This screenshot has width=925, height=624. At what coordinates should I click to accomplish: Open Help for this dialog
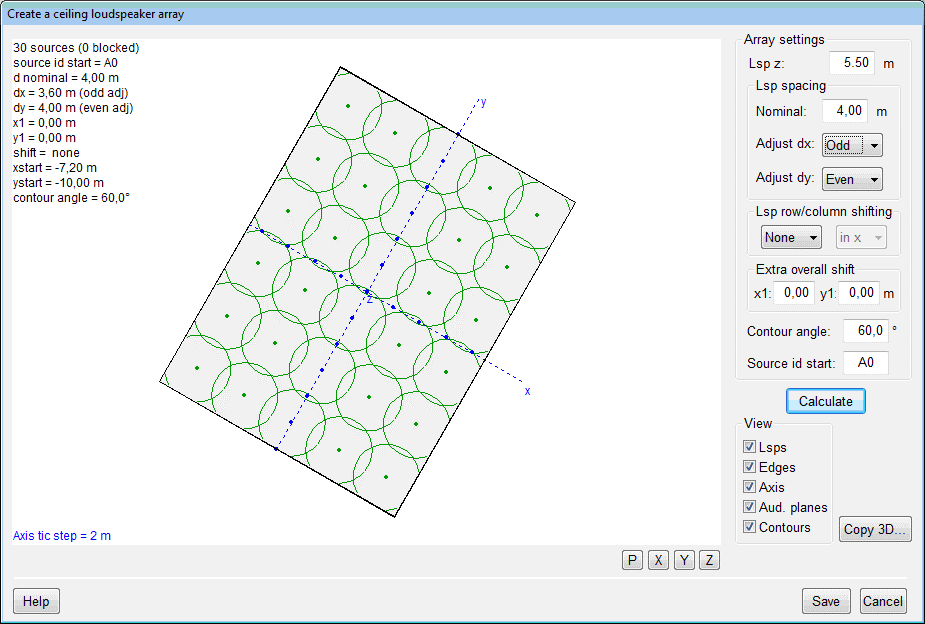point(36,601)
